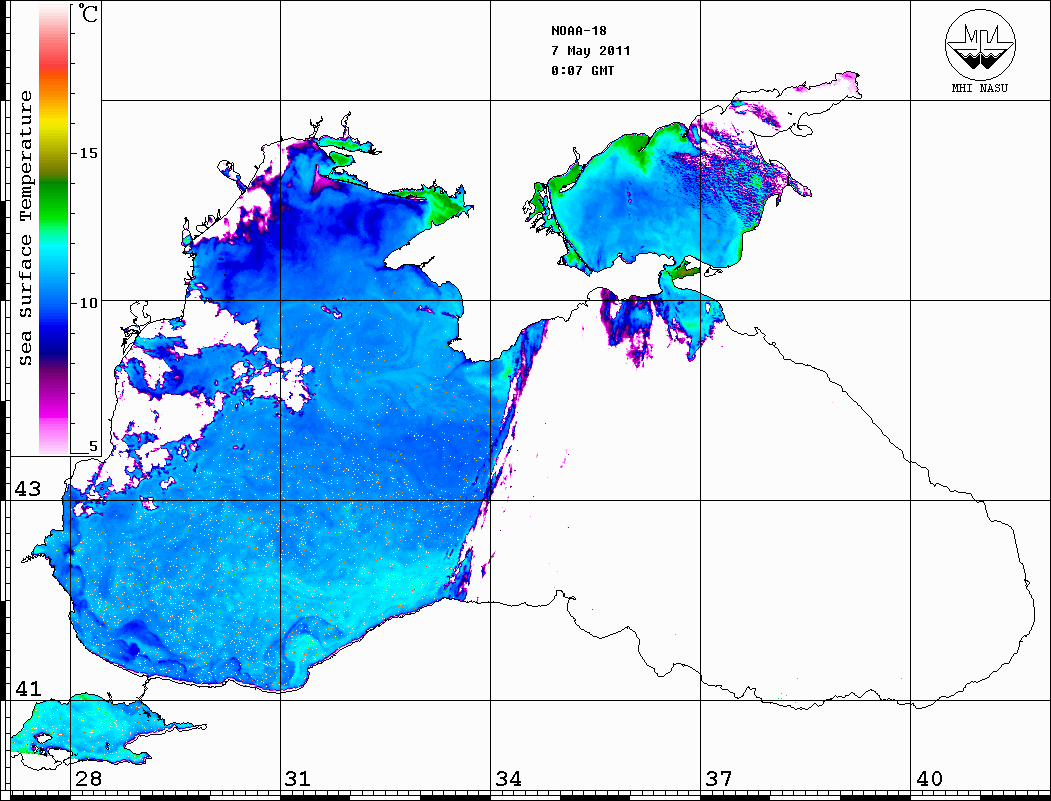The height and width of the screenshot is (801, 1051).
Task: Click latitude label '41'
Action: (27, 689)
